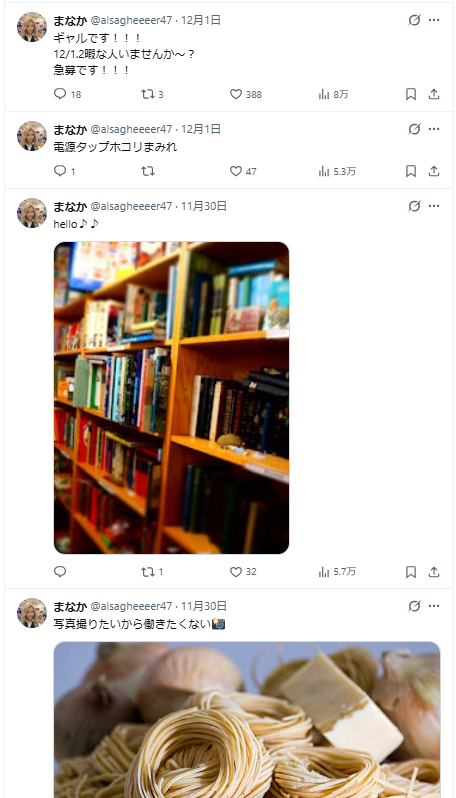
Task: Click avatar on the 写真撮りたい tweet
Action: click(32, 613)
